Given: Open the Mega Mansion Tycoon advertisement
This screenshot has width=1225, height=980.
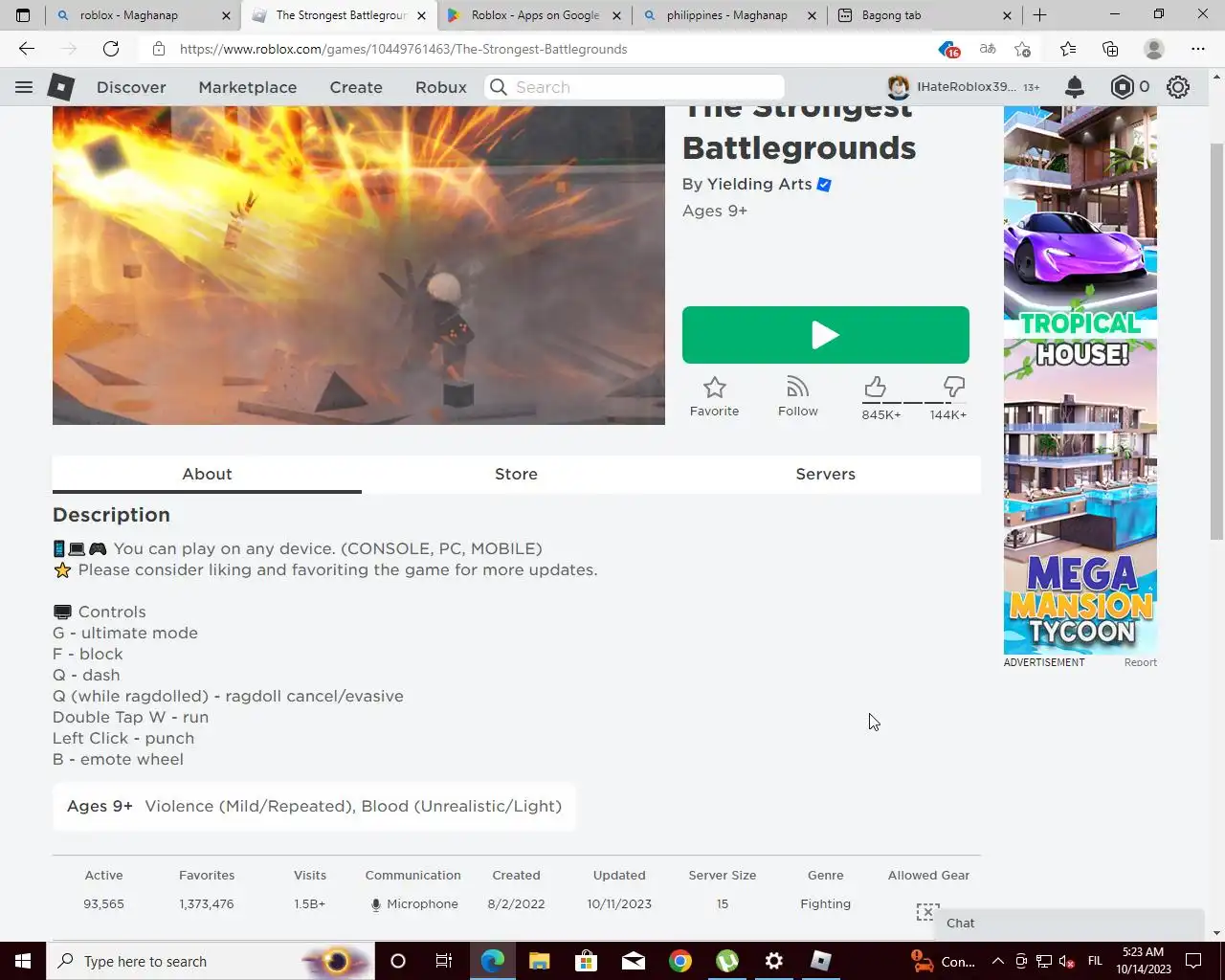Looking at the screenshot, I should click(x=1080, y=380).
